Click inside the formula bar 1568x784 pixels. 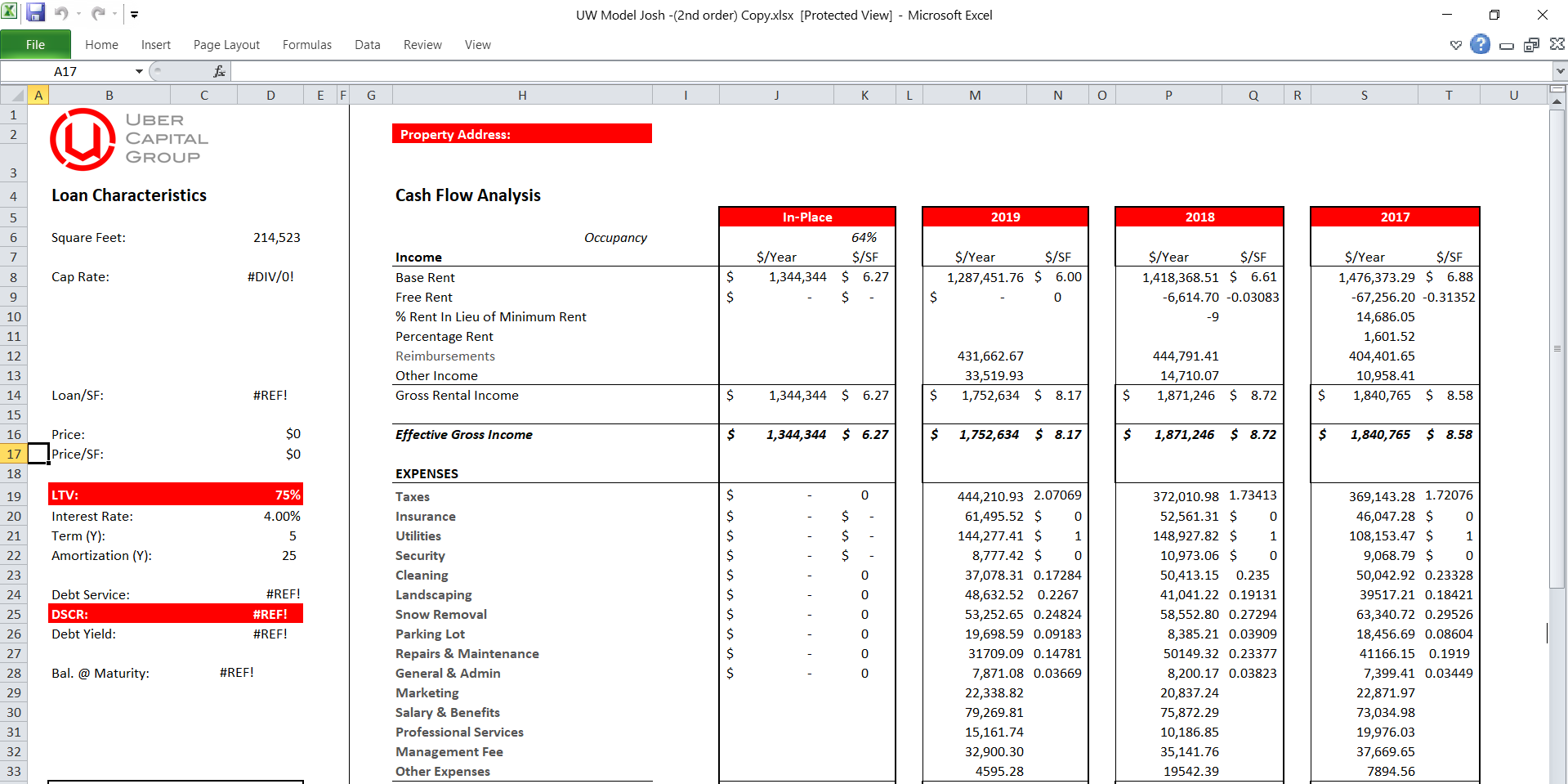pos(572,71)
